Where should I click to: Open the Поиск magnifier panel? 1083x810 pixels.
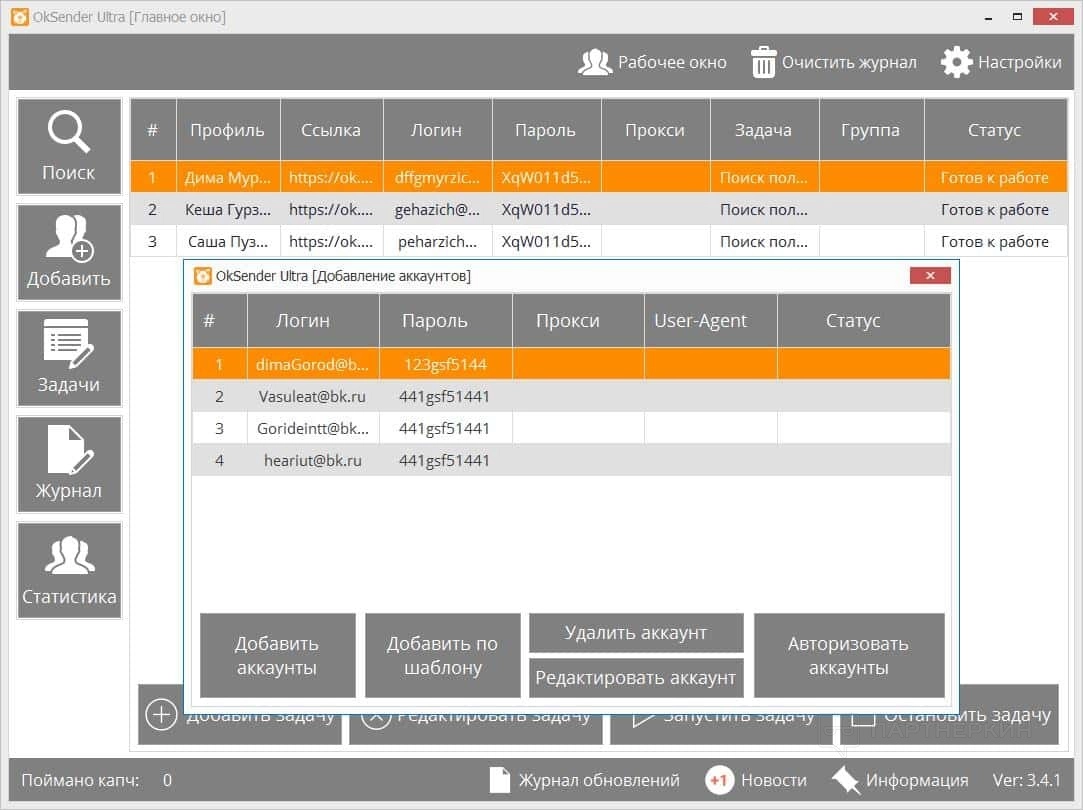pos(69,146)
